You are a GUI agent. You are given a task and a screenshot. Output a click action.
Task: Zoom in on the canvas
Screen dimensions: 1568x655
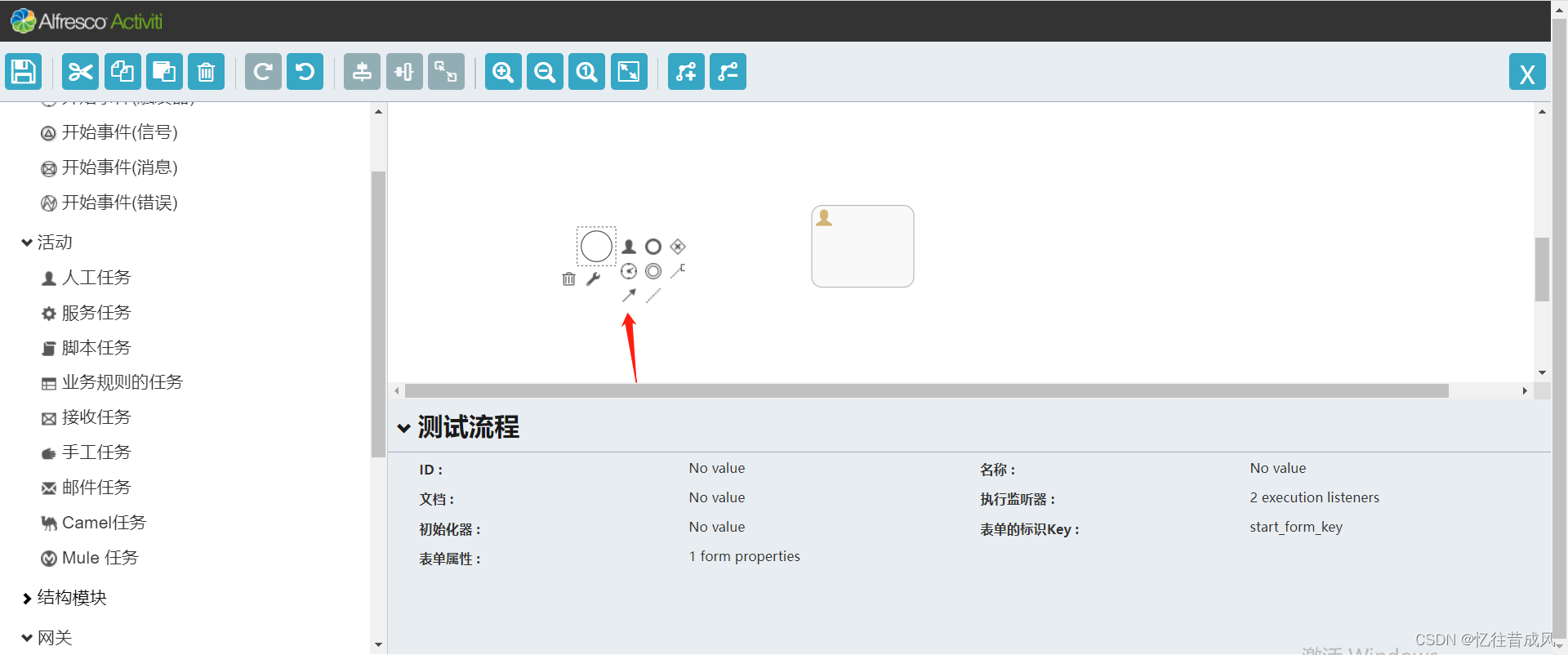coord(503,72)
